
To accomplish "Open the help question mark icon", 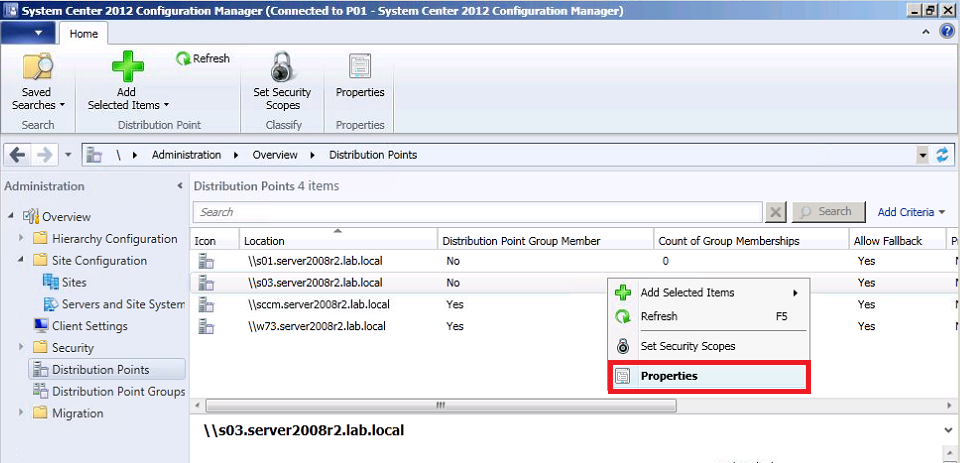I will pyautogui.click(x=947, y=32).
